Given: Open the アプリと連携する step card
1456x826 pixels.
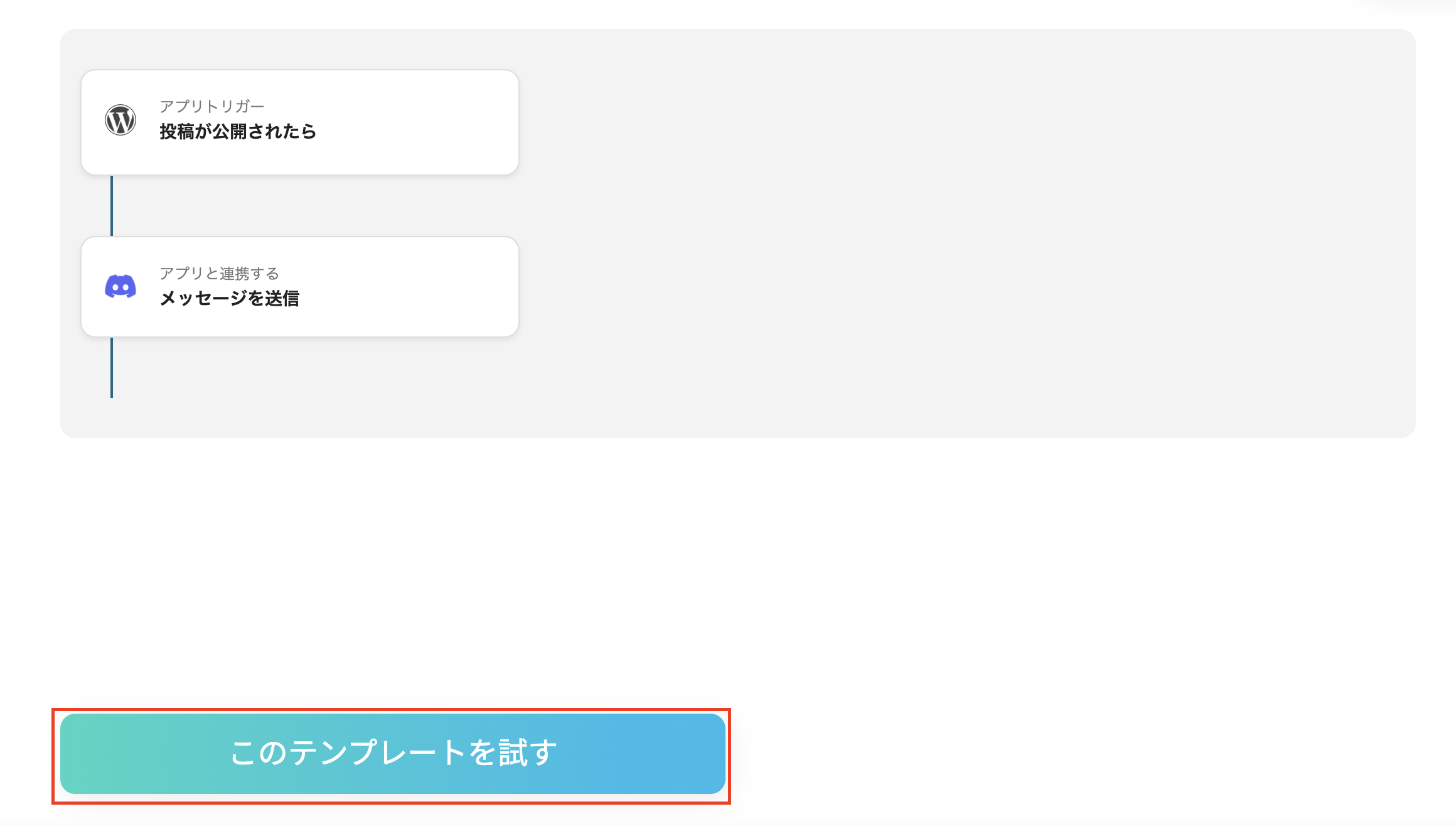Looking at the screenshot, I should [300, 286].
